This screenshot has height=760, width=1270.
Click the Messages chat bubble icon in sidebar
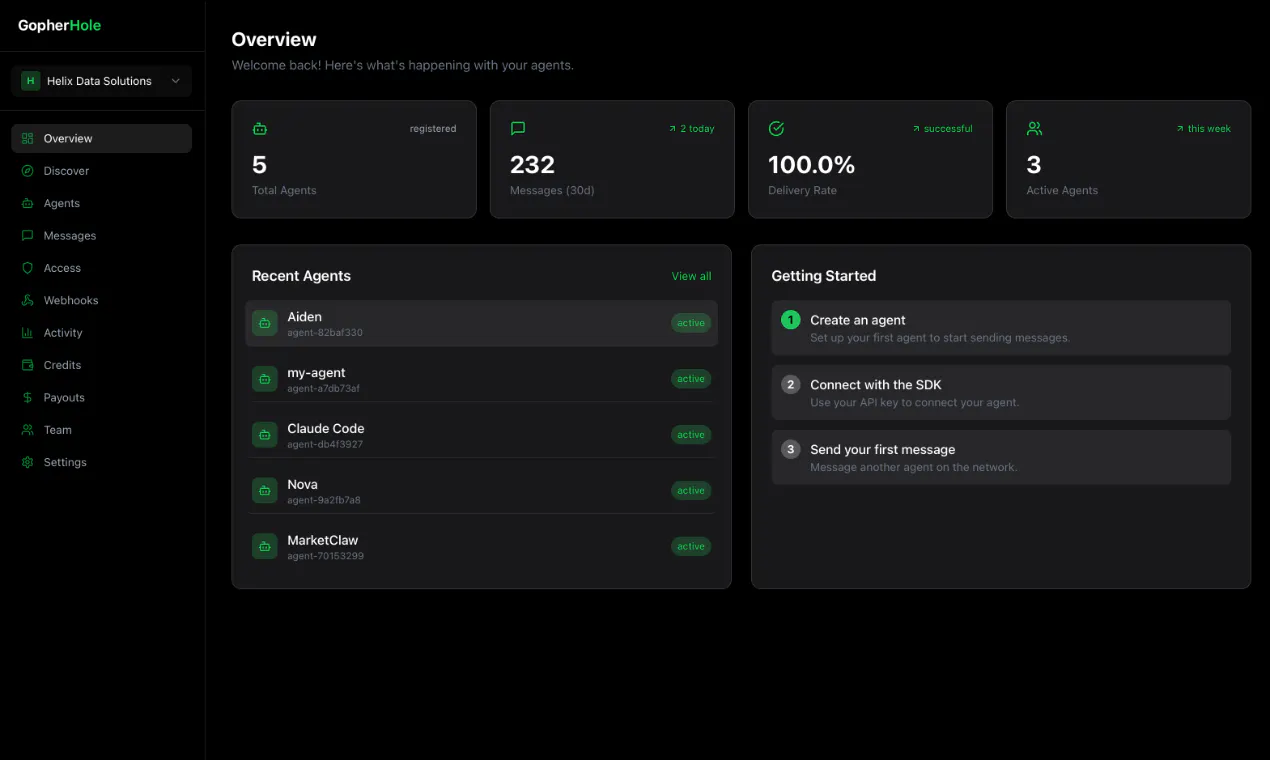pyautogui.click(x=27, y=236)
